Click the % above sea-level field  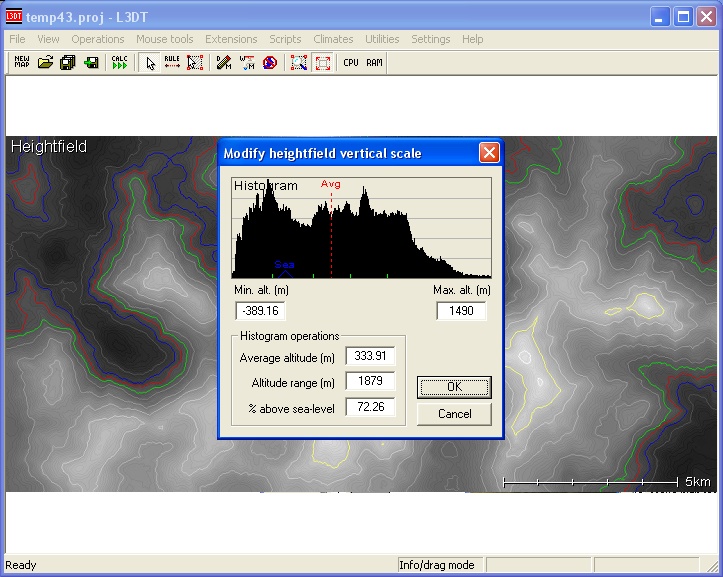370,407
